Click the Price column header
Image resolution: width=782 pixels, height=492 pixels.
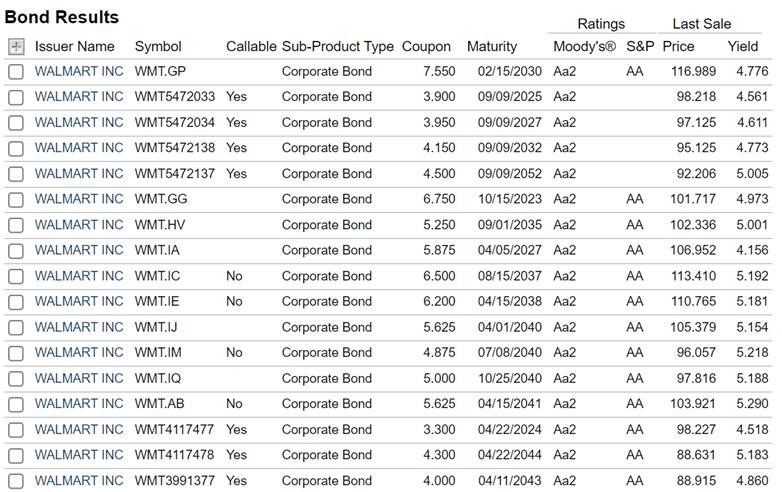pos(678,46)
